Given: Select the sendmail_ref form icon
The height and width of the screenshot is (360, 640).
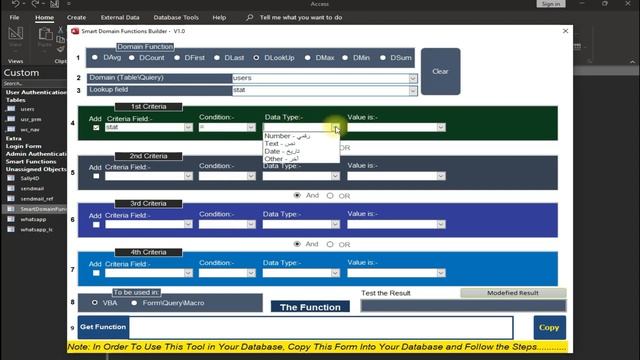Looking at the screenshot, I should [x=11, y=199].
